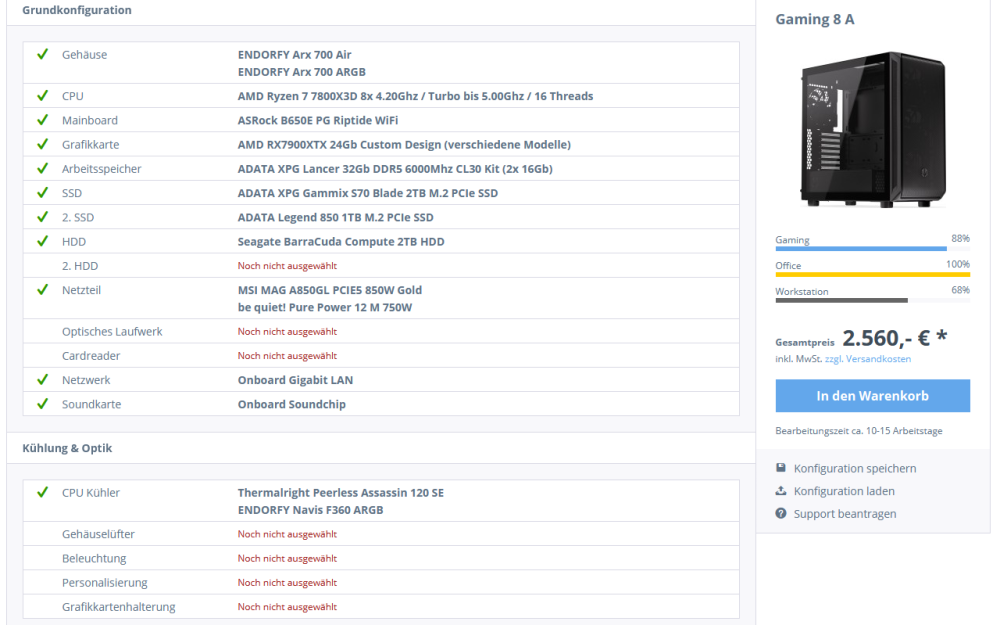
Task: Click the save icon beside Konfiguration speichern
Action: (781, 468)
